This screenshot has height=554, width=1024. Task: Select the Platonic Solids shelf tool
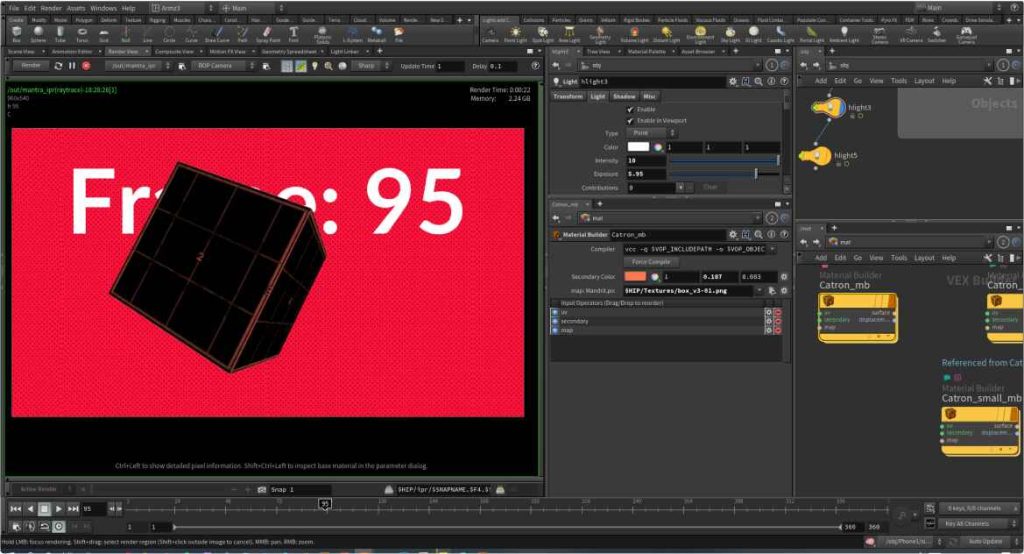[322, 34]
